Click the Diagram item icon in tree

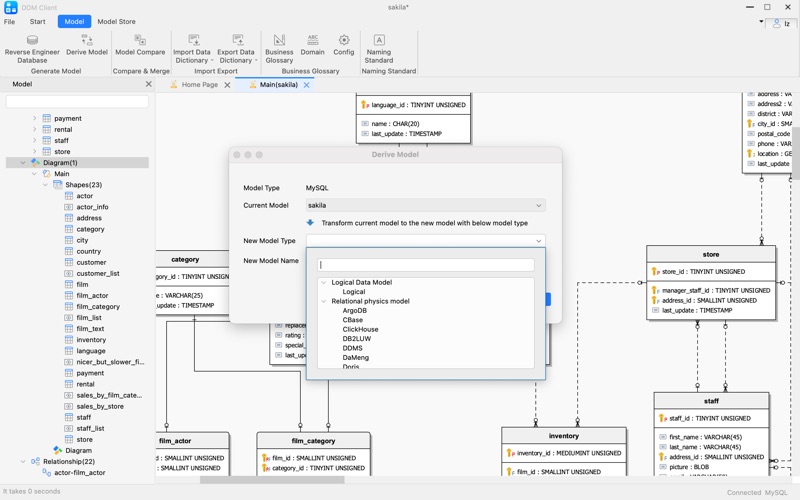pyautogui.click(x=58, y=451)
